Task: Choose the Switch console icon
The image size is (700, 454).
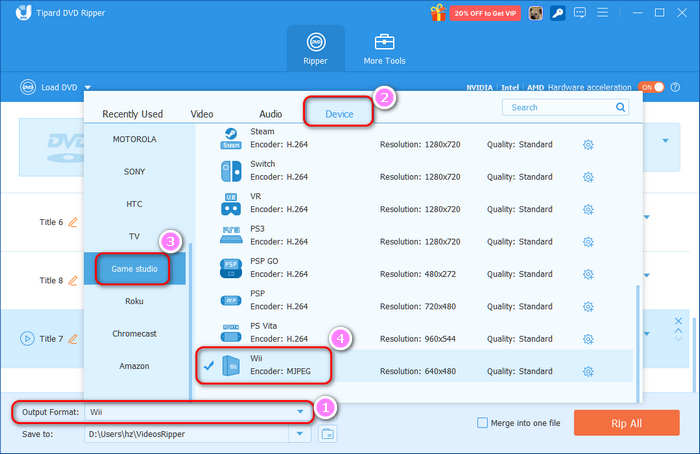Action: 231,171
